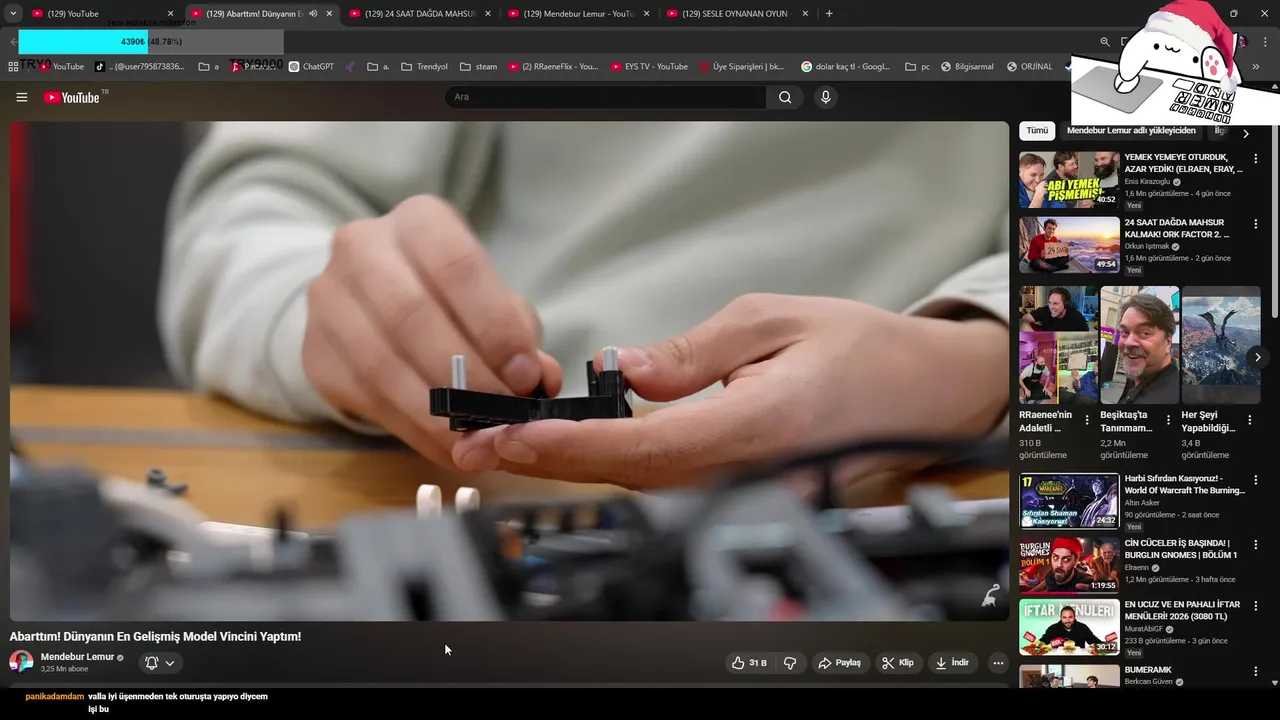Viewport: 1280px width, 720px height.
Task: Open RRaenee'nin Adaletli short thumbnail
Action: [x=1058, y=345]
